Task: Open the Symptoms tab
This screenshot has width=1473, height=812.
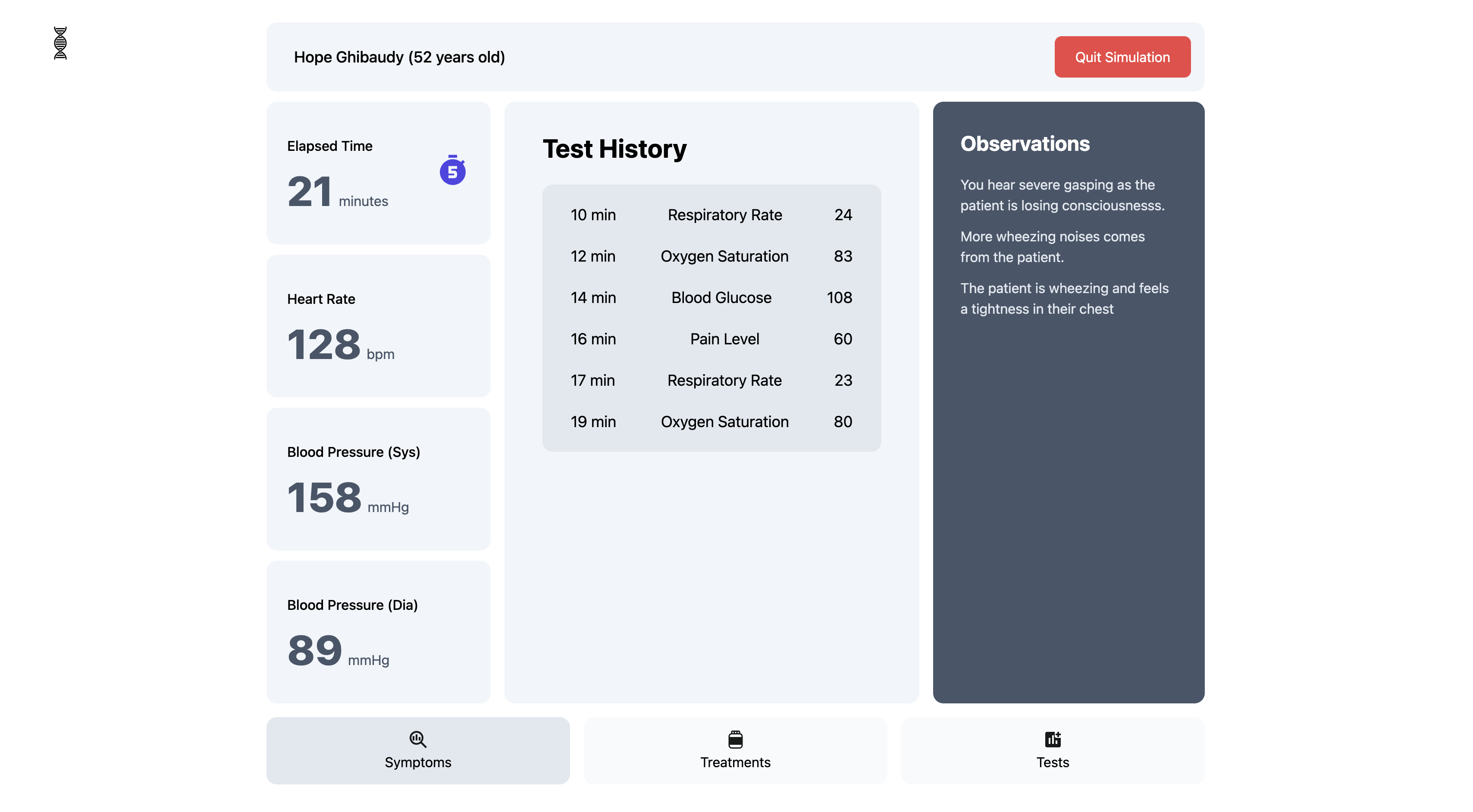Action: point(417,750)
